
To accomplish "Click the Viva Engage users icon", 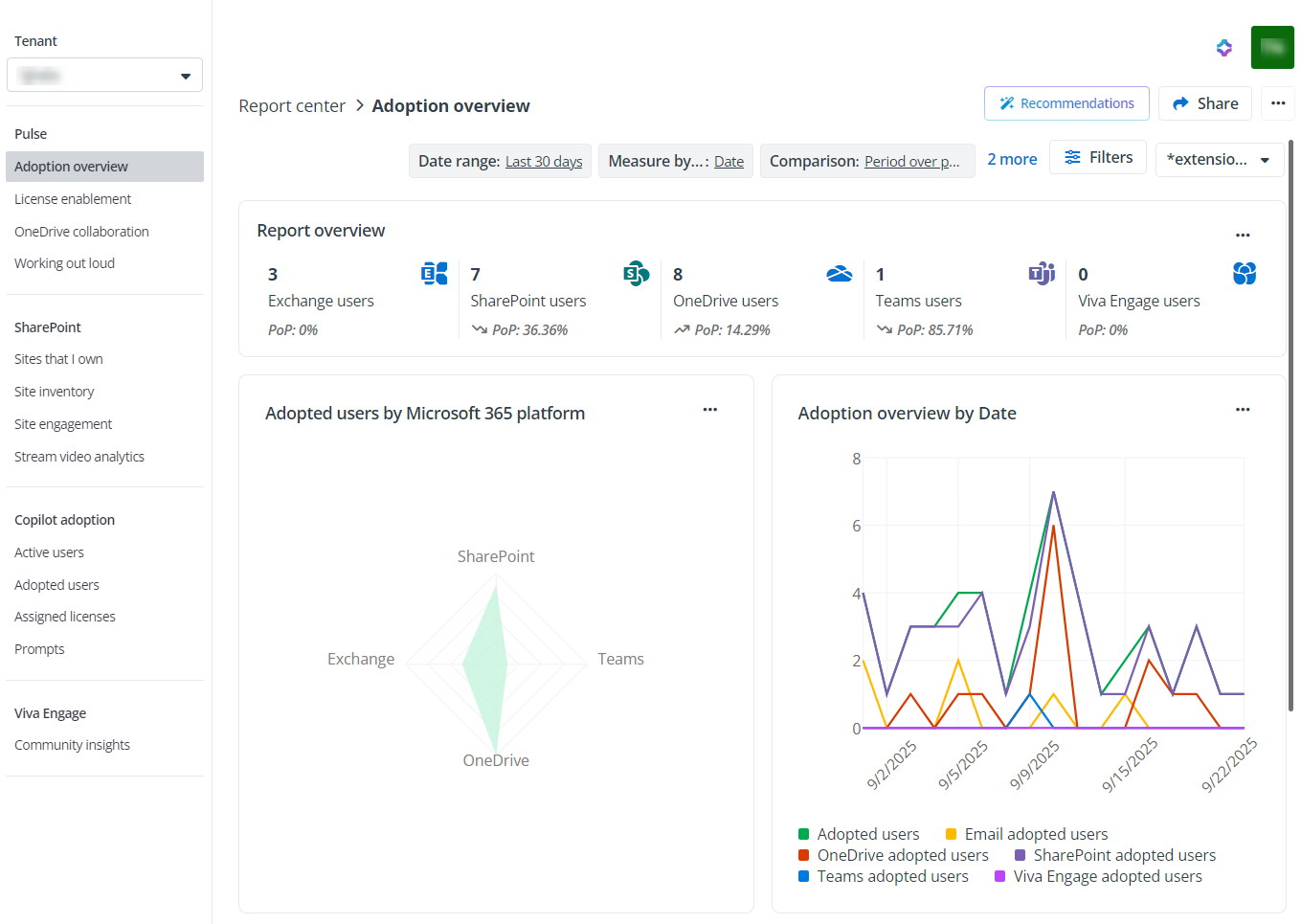I will (x=1245, y=273).
